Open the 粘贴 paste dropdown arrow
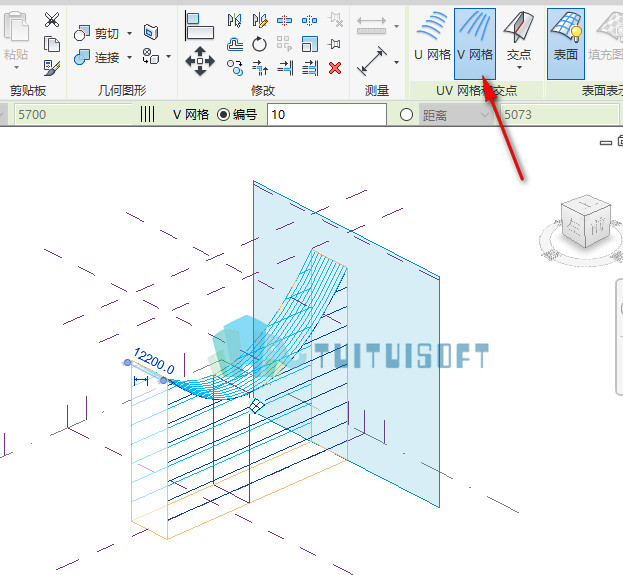 pos(16,68)
